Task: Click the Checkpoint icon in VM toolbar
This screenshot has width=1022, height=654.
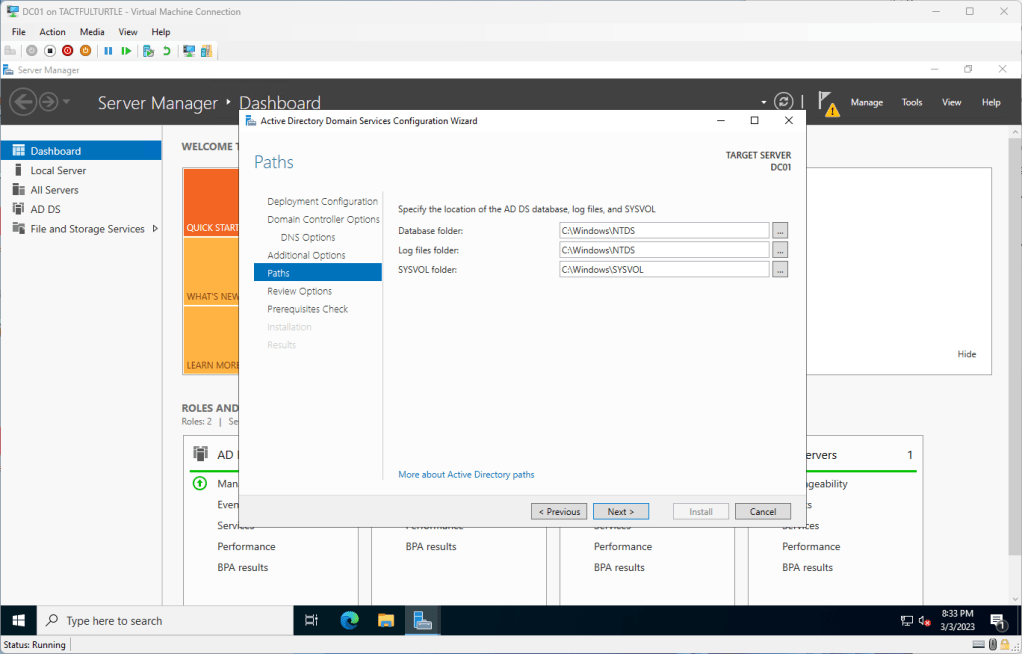Action: tap(148, 51)
